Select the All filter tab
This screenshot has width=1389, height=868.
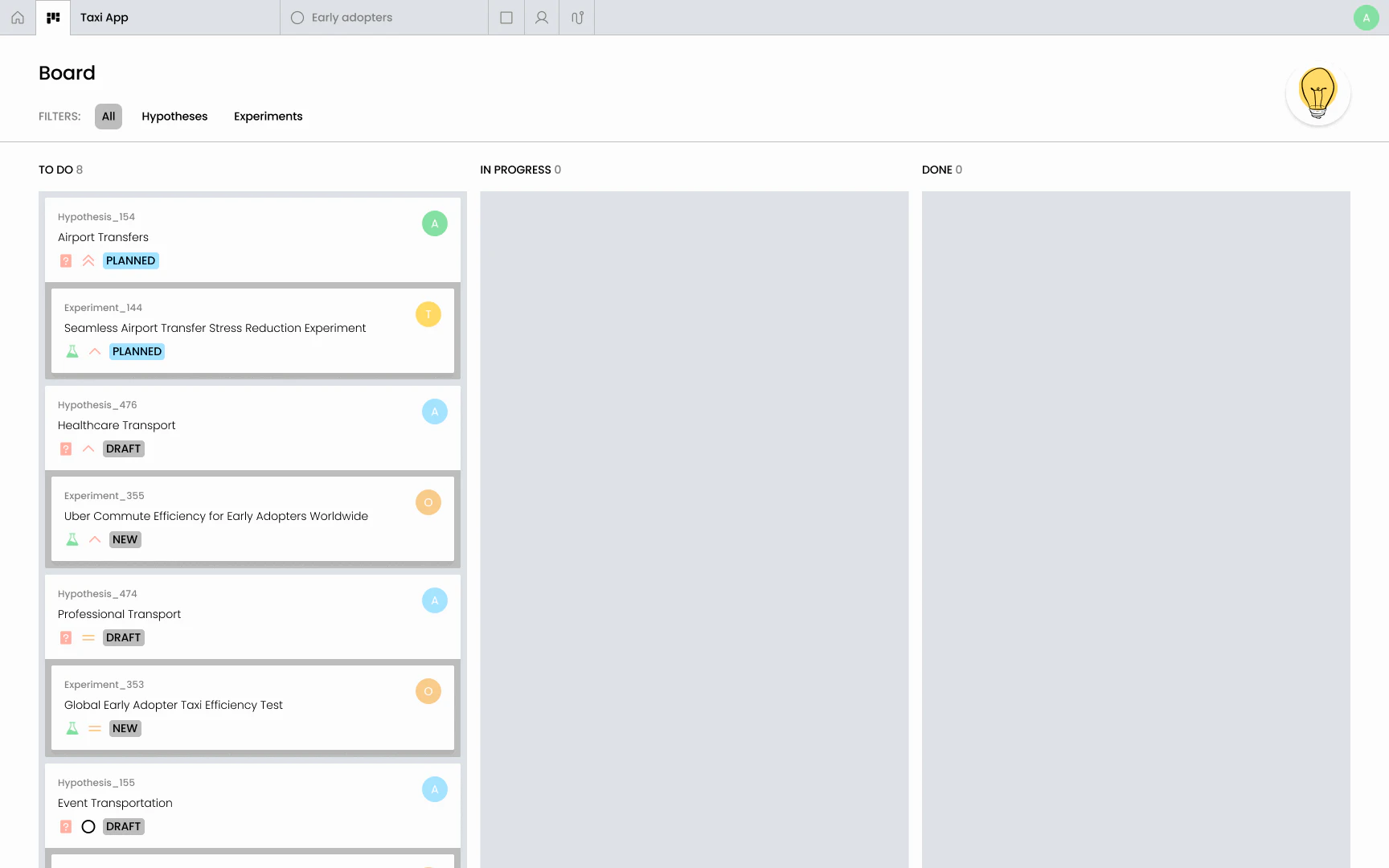pyautogui.click(x=108, y=116)
